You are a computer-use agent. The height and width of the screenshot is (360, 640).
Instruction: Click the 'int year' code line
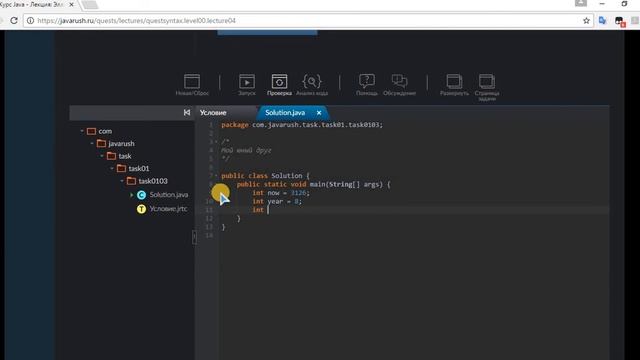277,201
